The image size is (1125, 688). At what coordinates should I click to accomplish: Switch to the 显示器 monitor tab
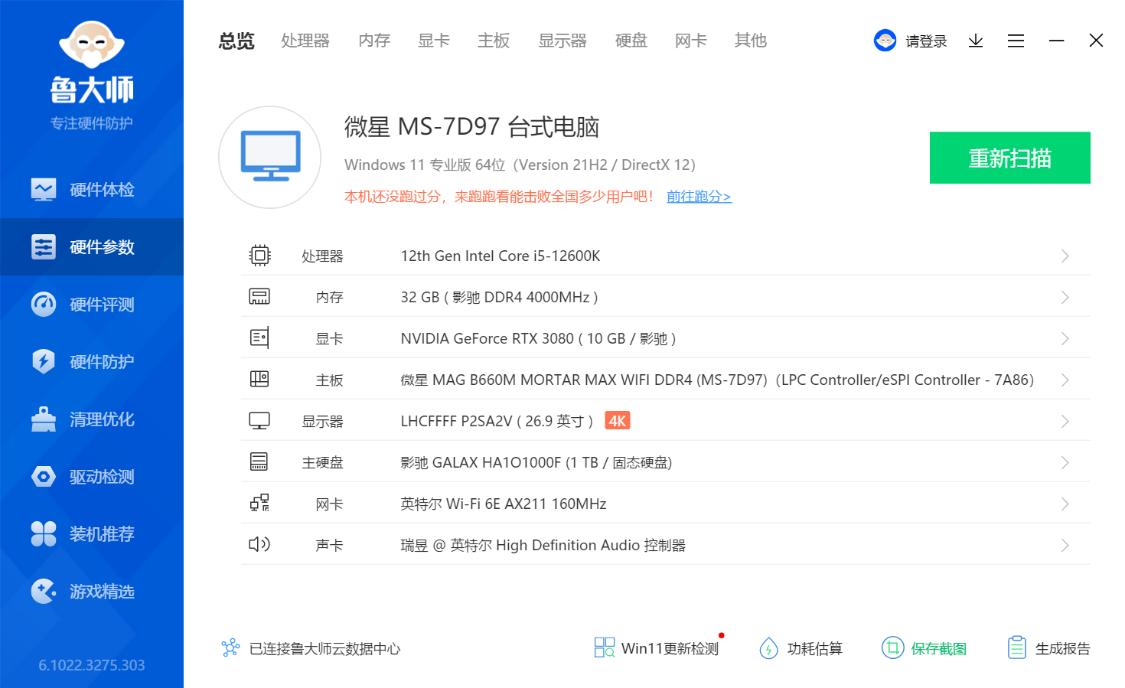[562, 40]
